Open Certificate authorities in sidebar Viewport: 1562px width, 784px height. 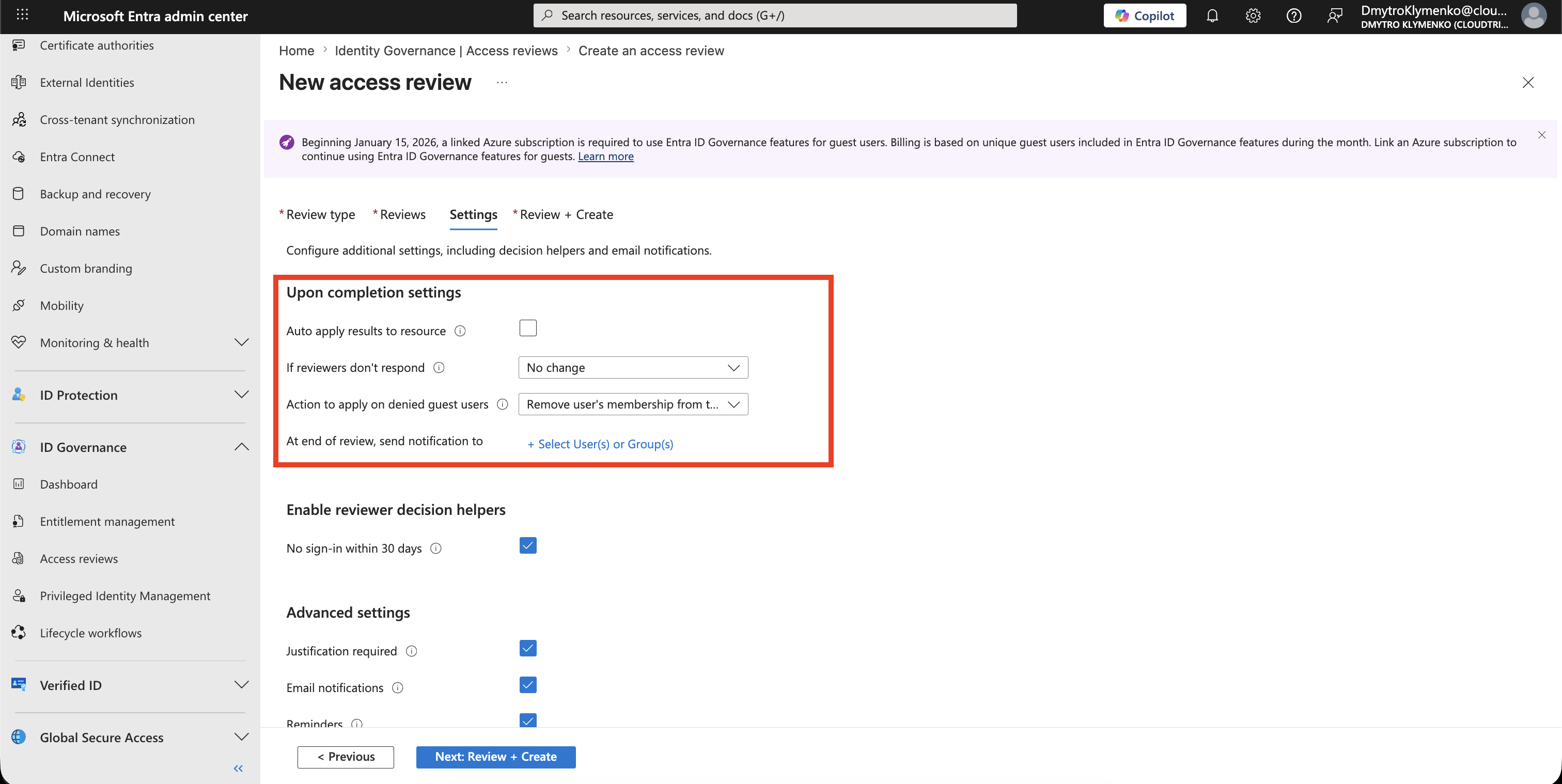pos(97,45)
